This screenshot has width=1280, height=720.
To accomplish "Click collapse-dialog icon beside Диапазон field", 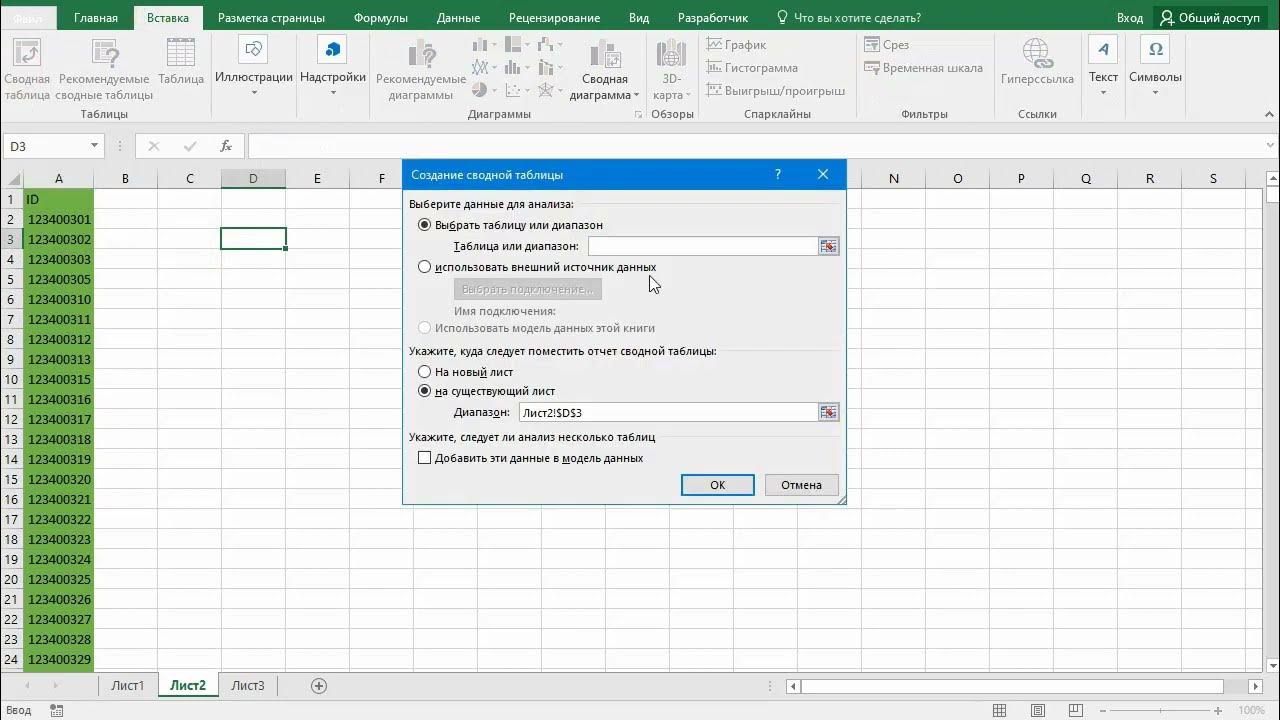I will point(828,412).
